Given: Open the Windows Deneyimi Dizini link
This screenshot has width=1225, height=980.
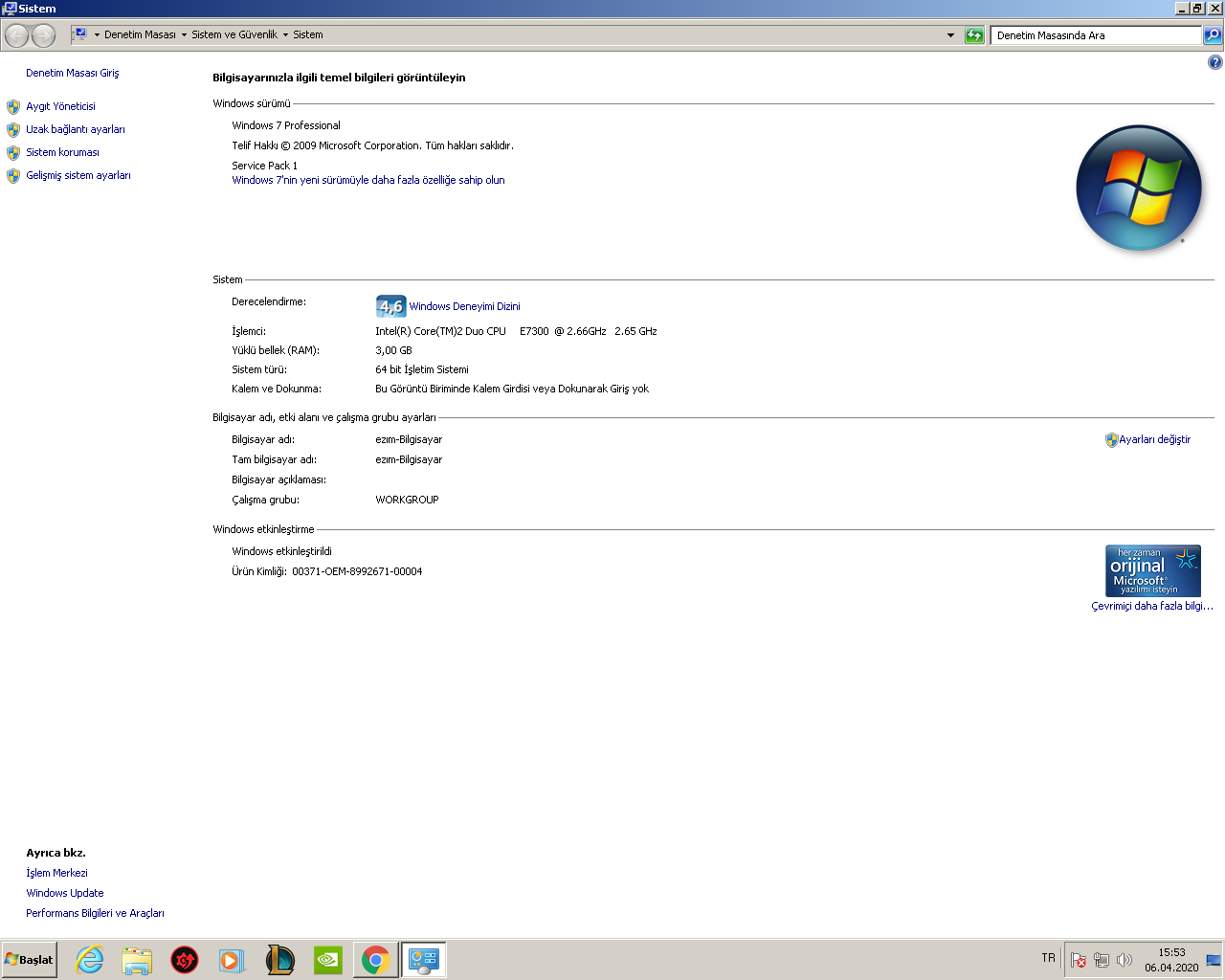Looking at the screenshot, I should click(464, 306).
